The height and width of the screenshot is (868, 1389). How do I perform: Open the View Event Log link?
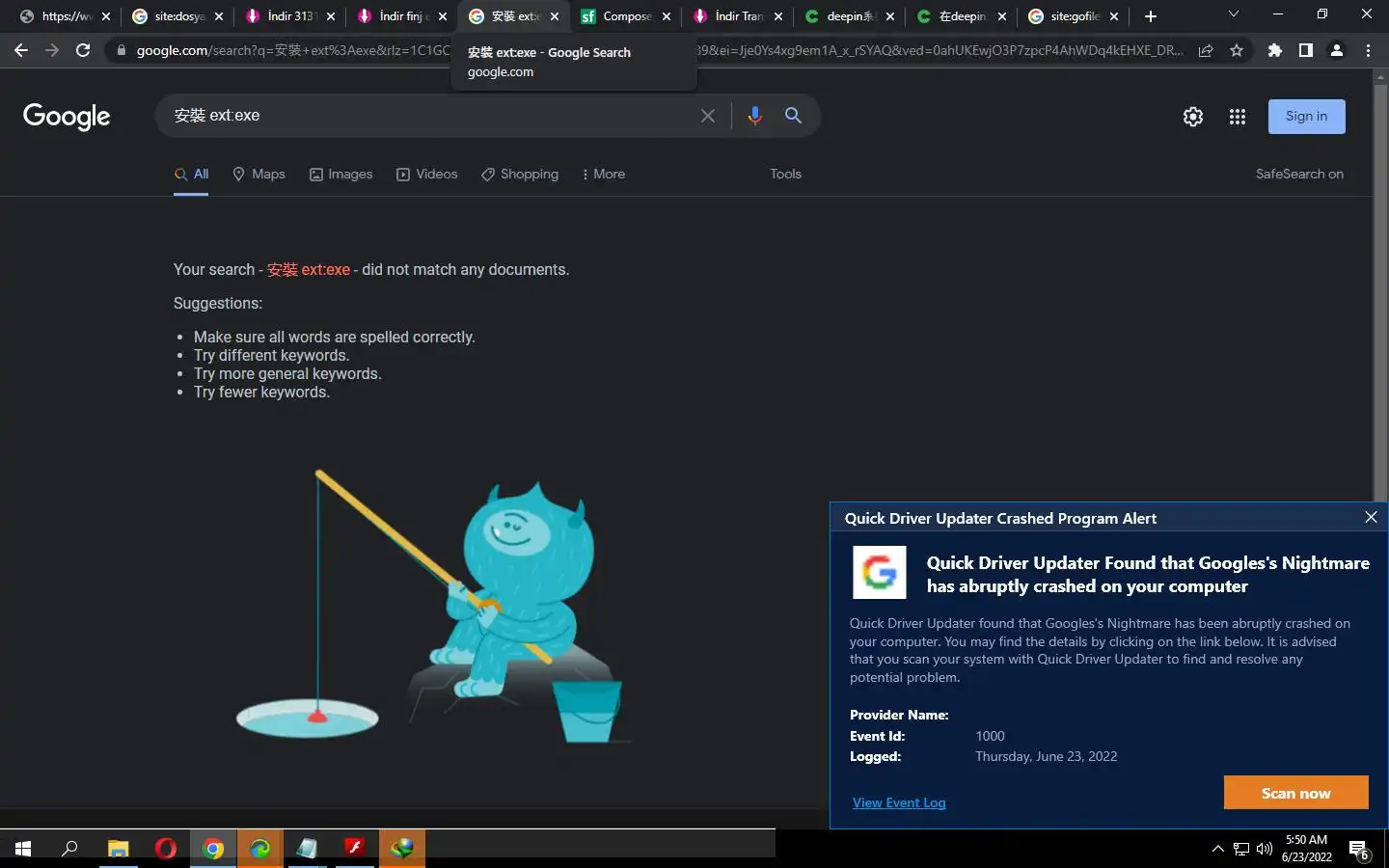899,802
